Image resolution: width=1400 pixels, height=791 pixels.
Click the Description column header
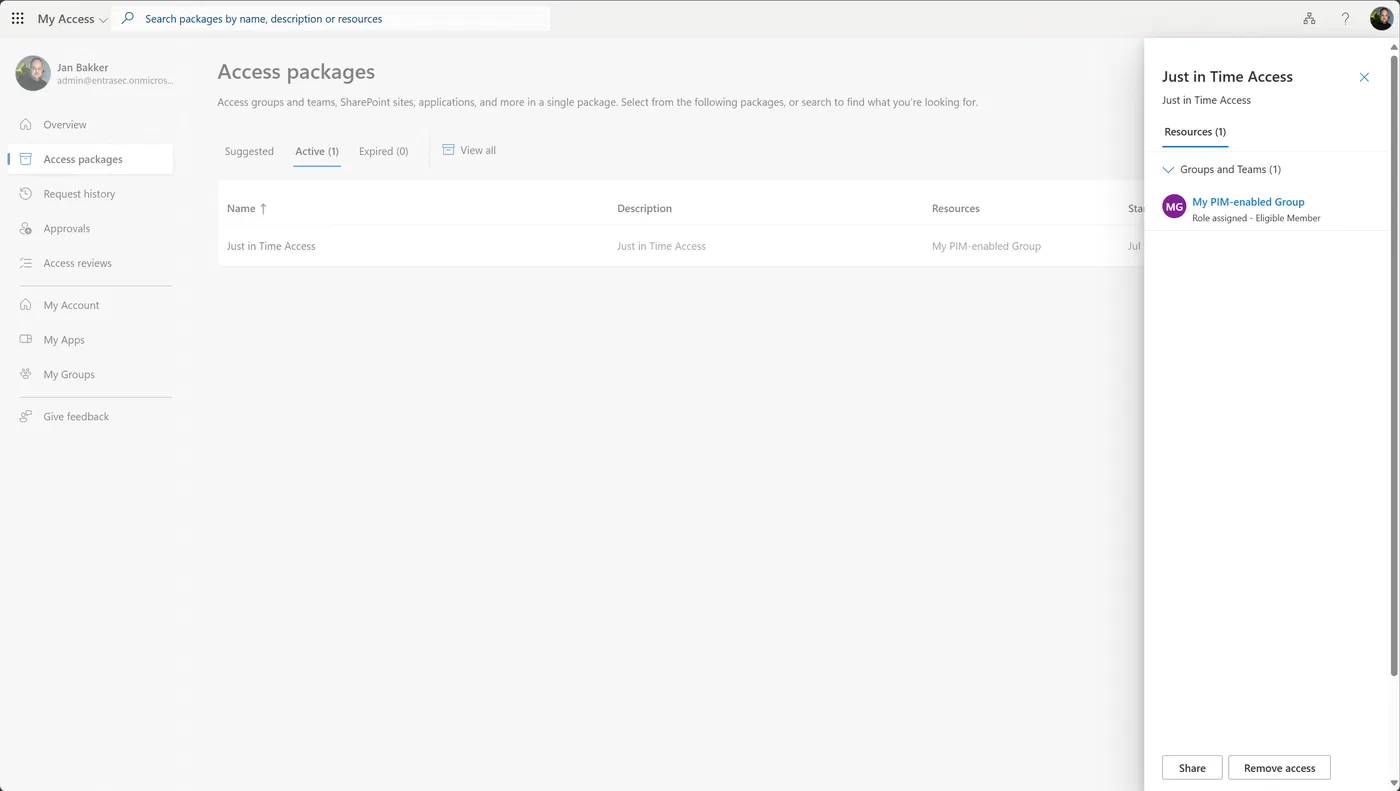pos(644,208)
